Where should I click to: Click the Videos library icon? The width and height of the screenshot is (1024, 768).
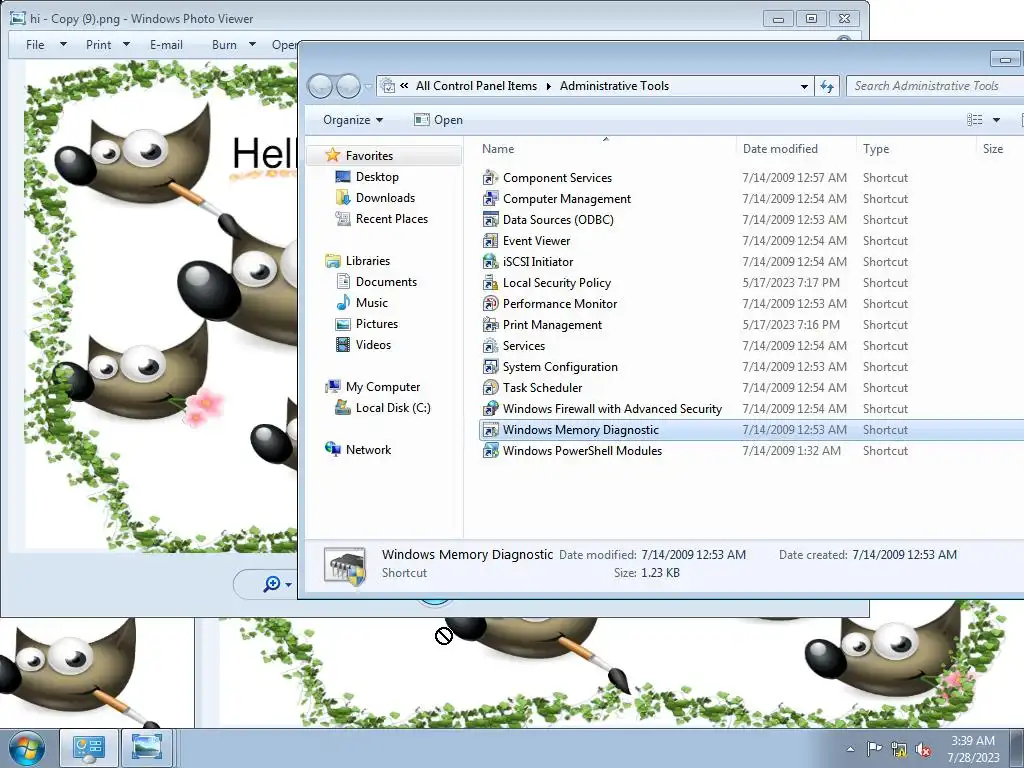click(x=343, y=345)
